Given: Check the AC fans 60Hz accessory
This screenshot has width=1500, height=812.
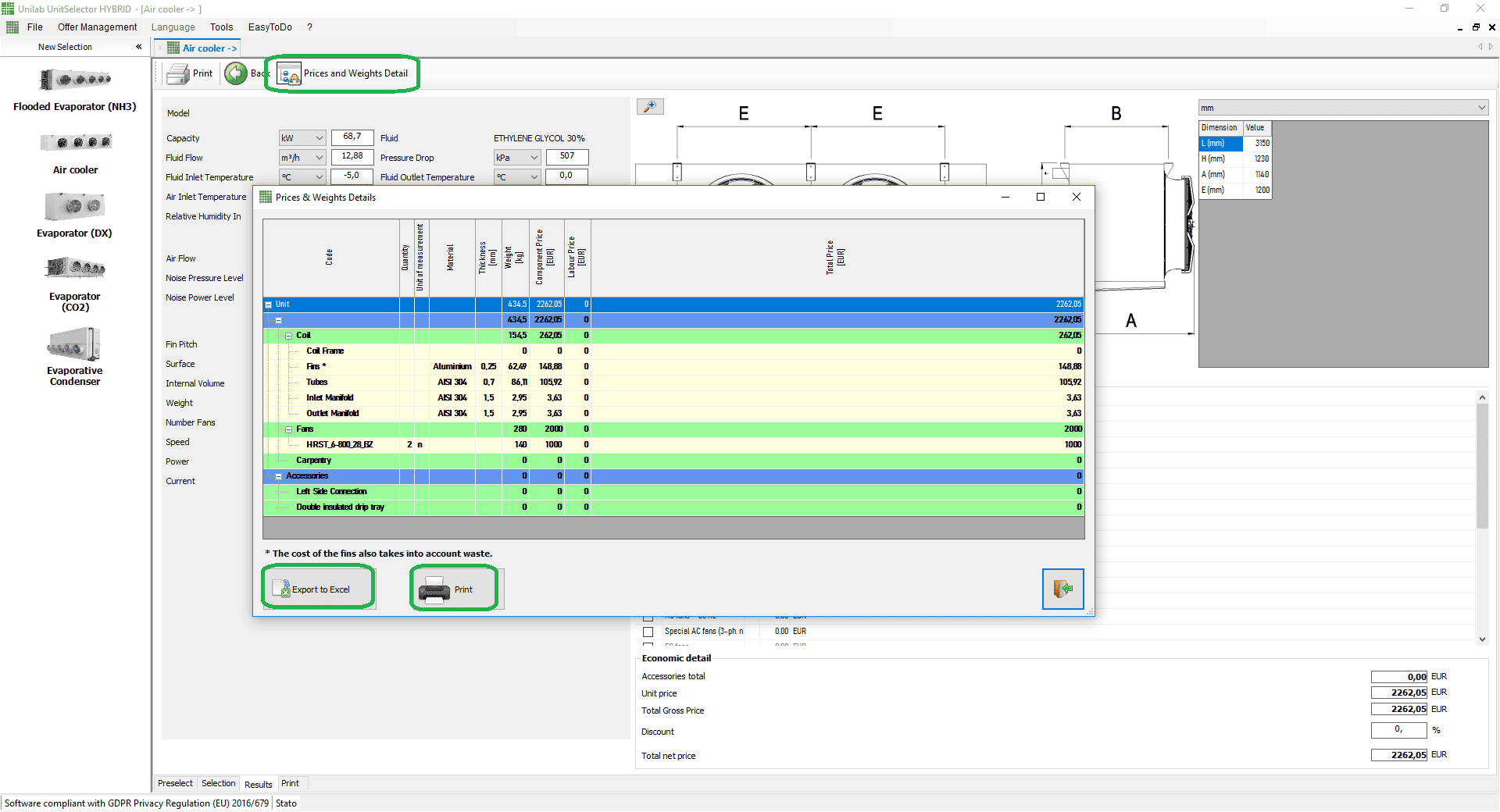Looking at the screenshot, I should pyautogui.click(x=648, y=618).
